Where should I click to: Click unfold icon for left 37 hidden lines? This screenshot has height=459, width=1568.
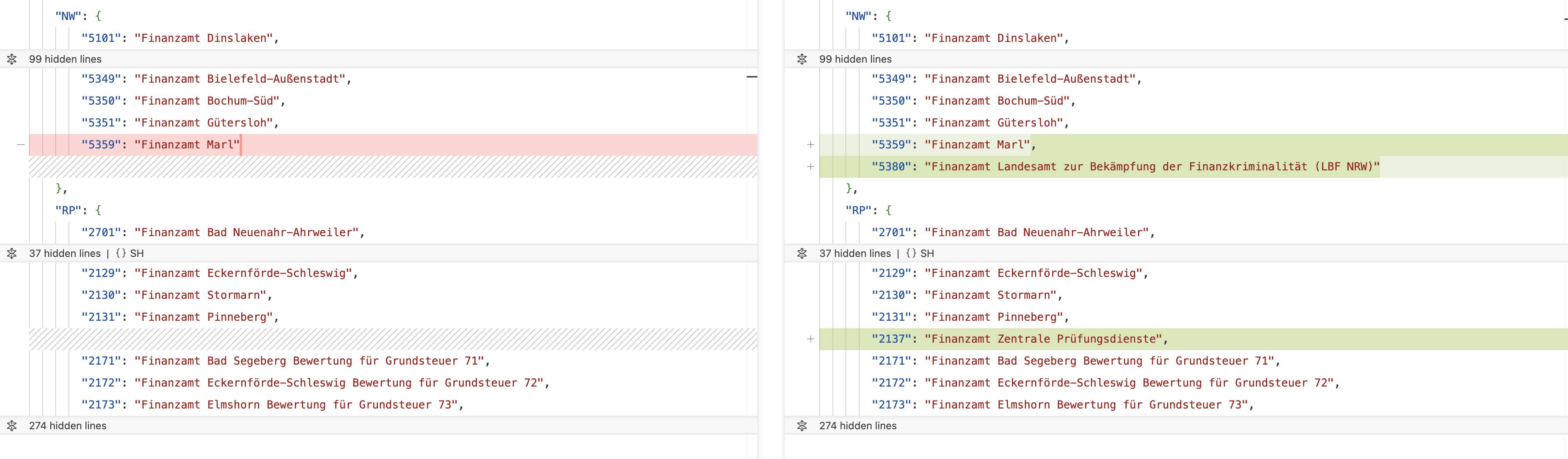pos(12,253)
